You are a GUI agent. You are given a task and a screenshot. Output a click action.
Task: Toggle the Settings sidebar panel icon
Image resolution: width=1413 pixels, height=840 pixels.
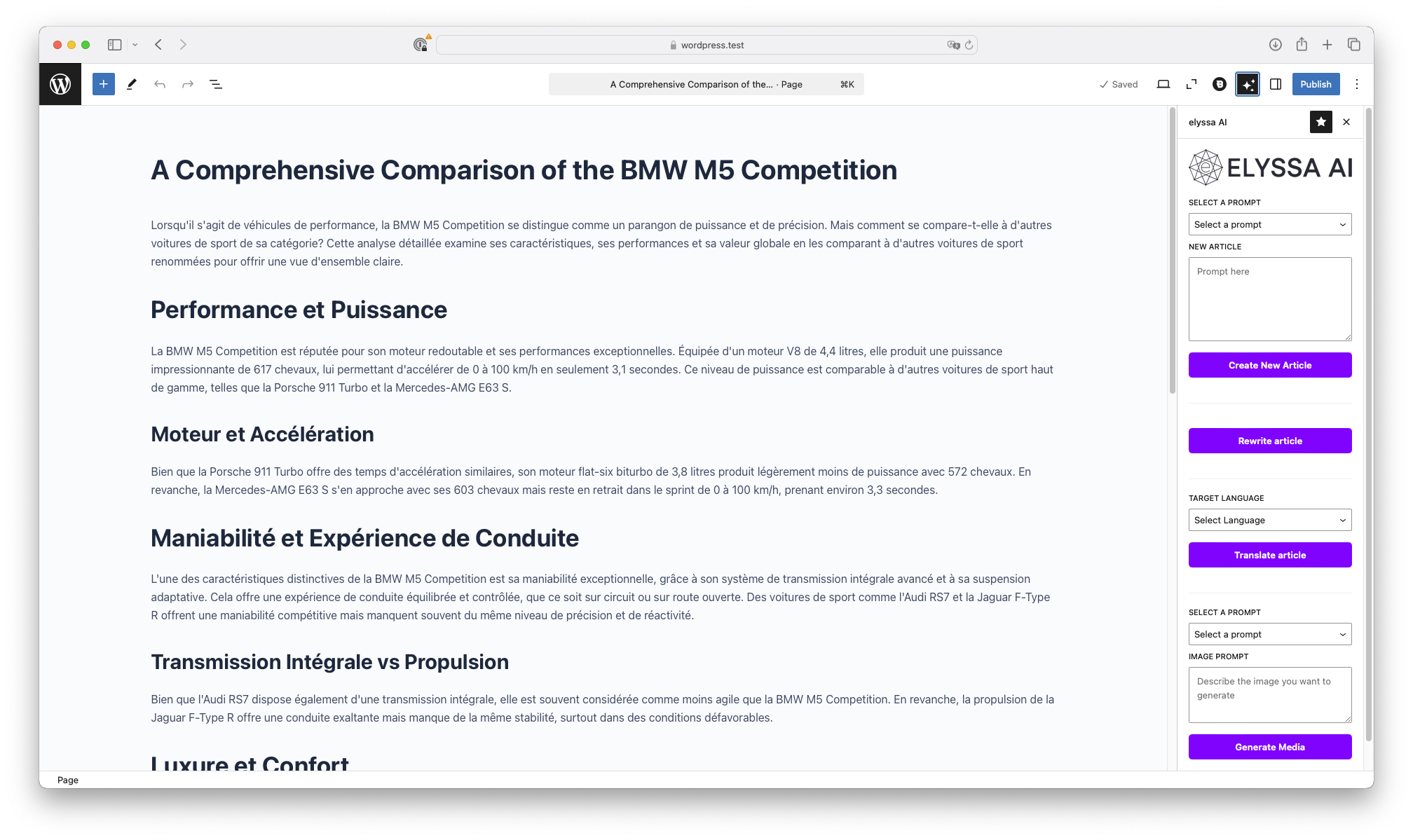[x=1276, y=84]
